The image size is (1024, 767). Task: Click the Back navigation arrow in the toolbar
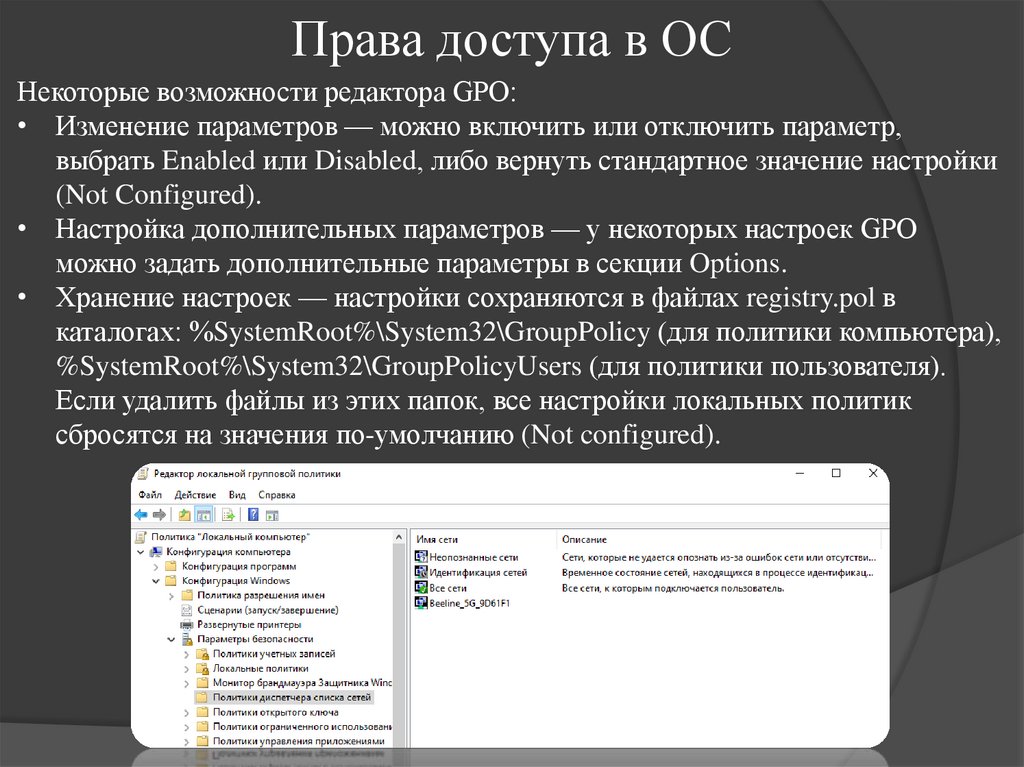pyautogui.click(x=141, y=516)
